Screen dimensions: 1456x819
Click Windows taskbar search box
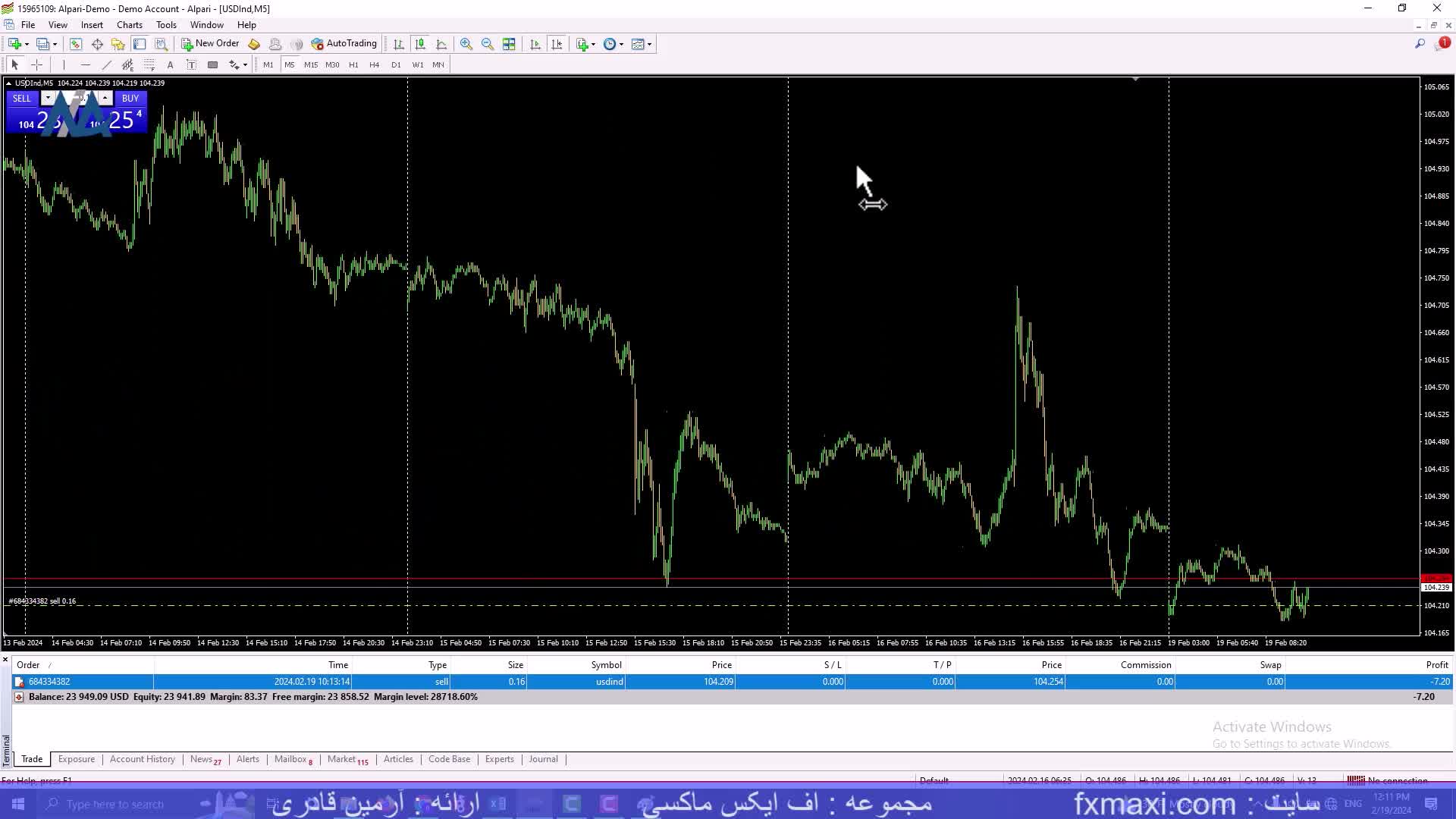coord(114,804)
